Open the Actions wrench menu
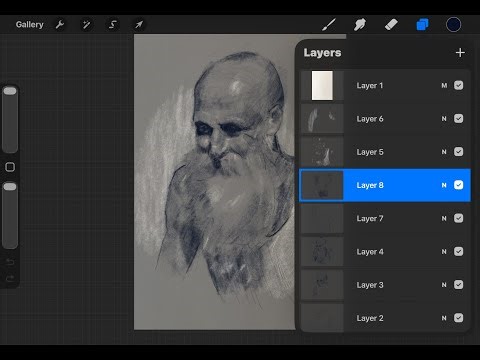This screenshot has height=360, width=480. coord(60,24)
